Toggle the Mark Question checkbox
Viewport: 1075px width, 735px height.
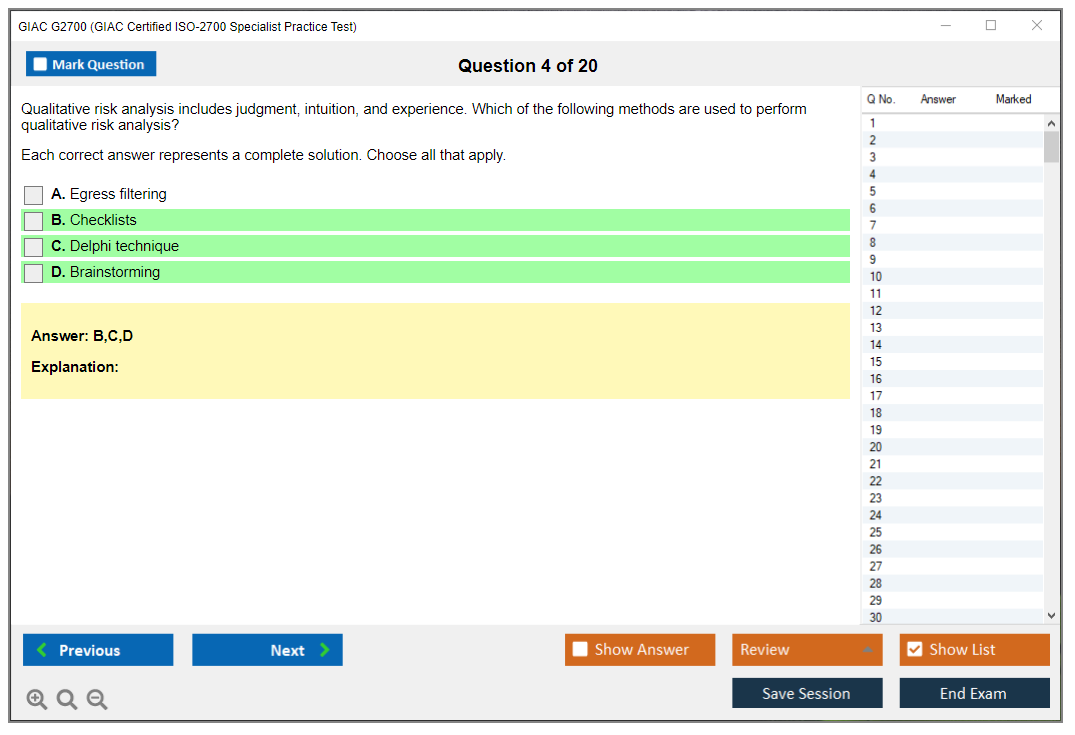coord(40,63)
